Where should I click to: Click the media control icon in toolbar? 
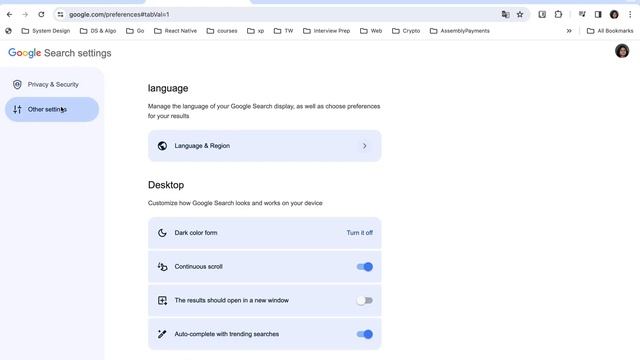(582, 14)
